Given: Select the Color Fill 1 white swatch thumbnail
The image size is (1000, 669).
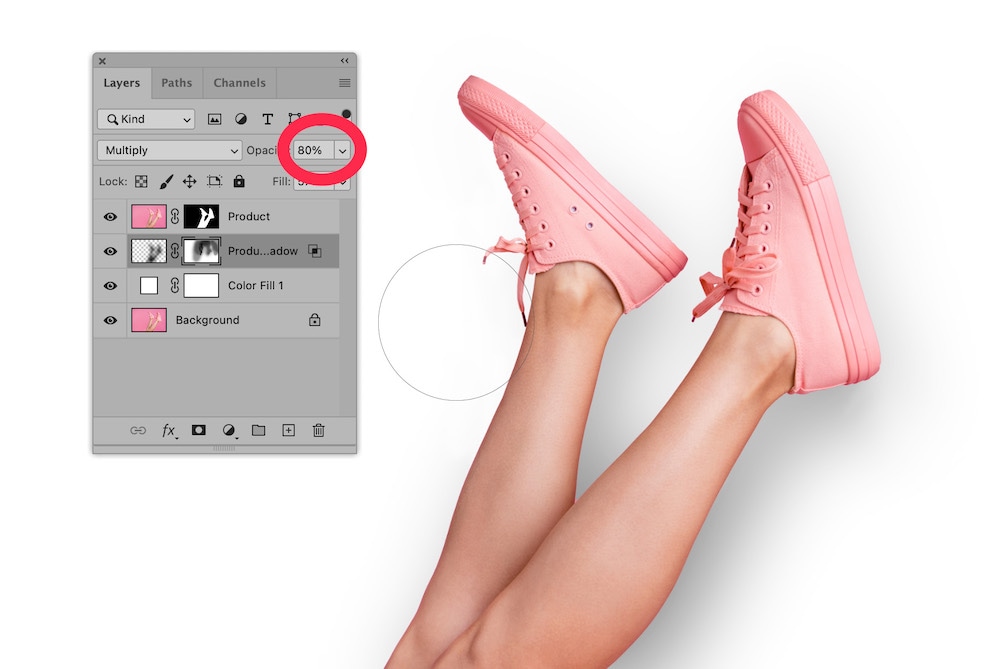Looking at the screenshot, I should click(149, 286).
